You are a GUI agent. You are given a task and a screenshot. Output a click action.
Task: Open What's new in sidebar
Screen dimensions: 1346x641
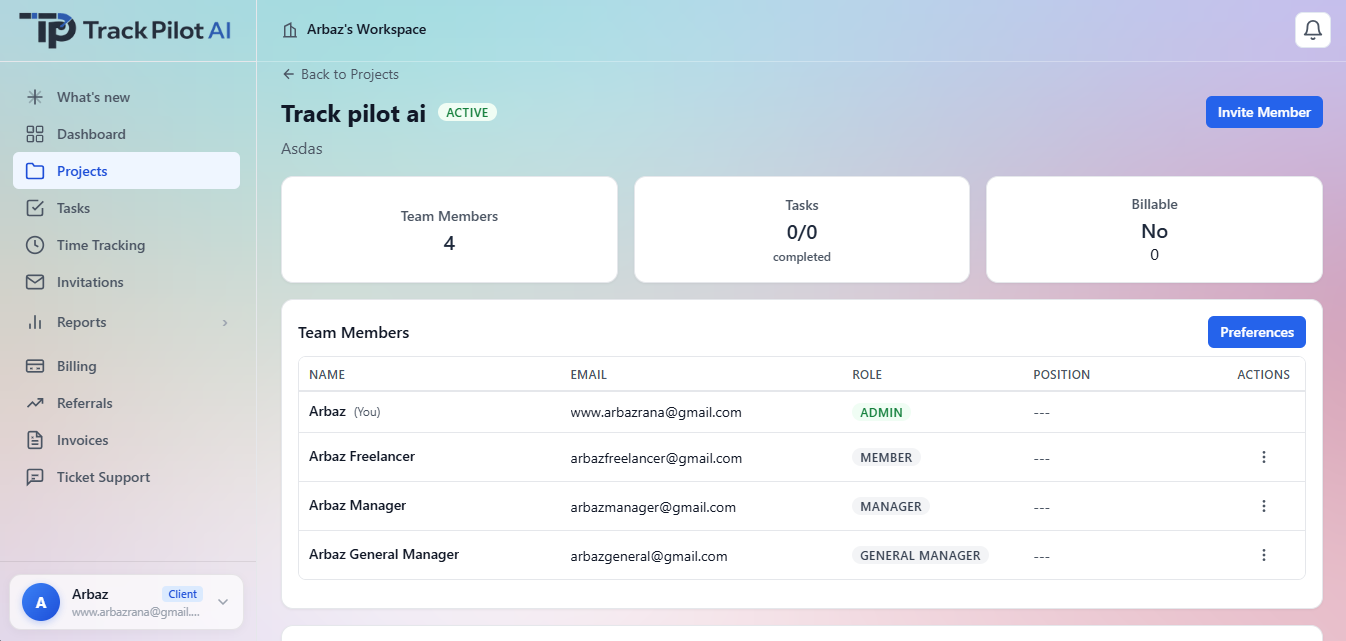click(126, 97)
